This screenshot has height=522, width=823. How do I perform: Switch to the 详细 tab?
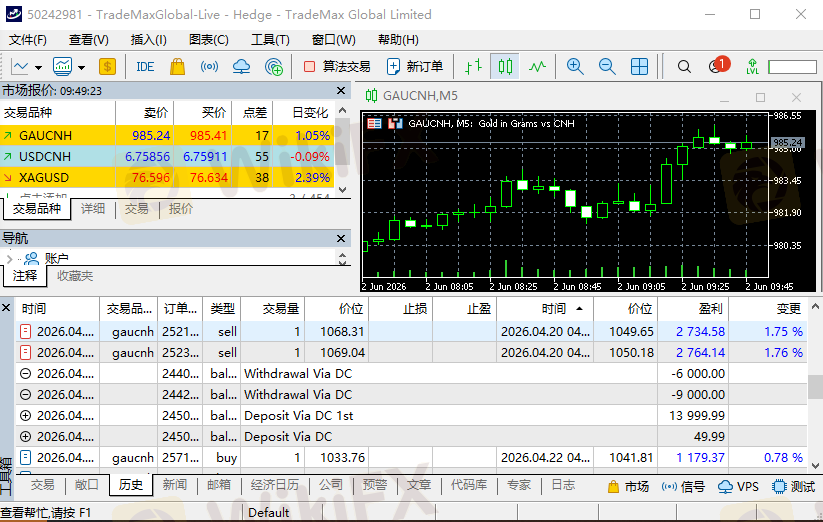pos(93,209)
